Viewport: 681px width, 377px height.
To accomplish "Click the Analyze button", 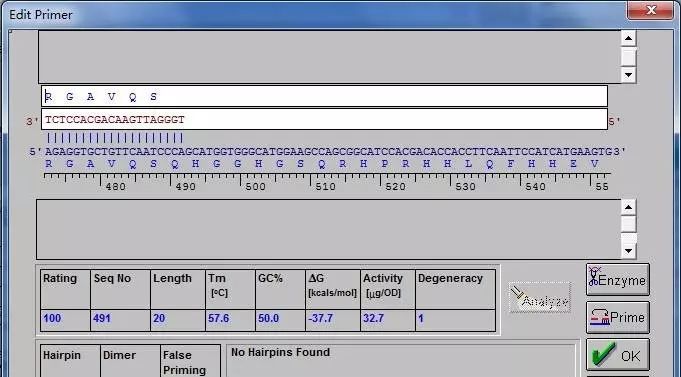I will 540,298.
